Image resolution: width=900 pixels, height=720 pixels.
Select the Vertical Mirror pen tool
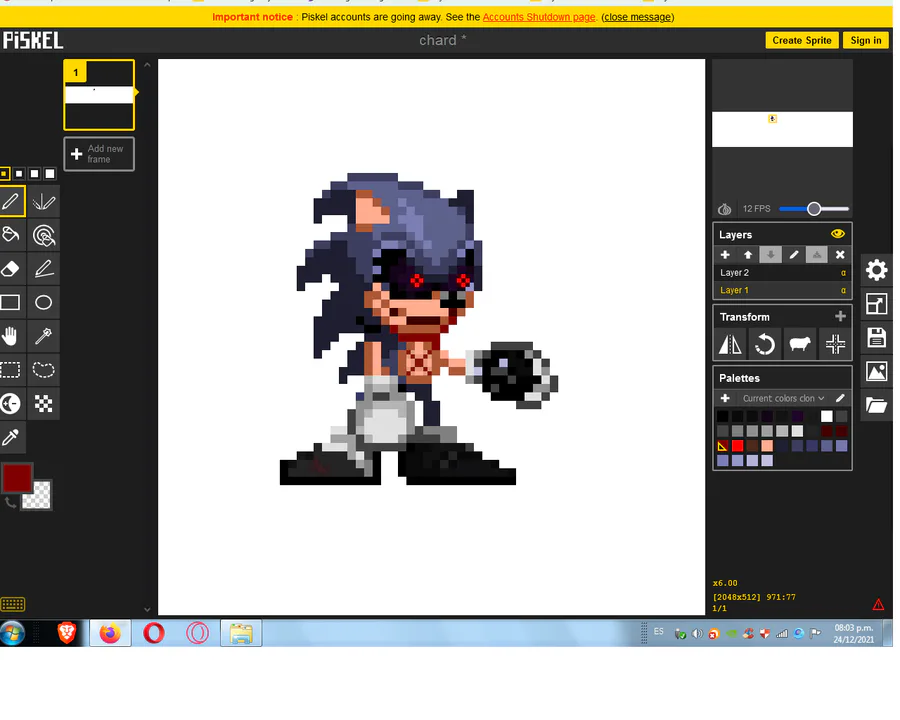click(44, 202)
